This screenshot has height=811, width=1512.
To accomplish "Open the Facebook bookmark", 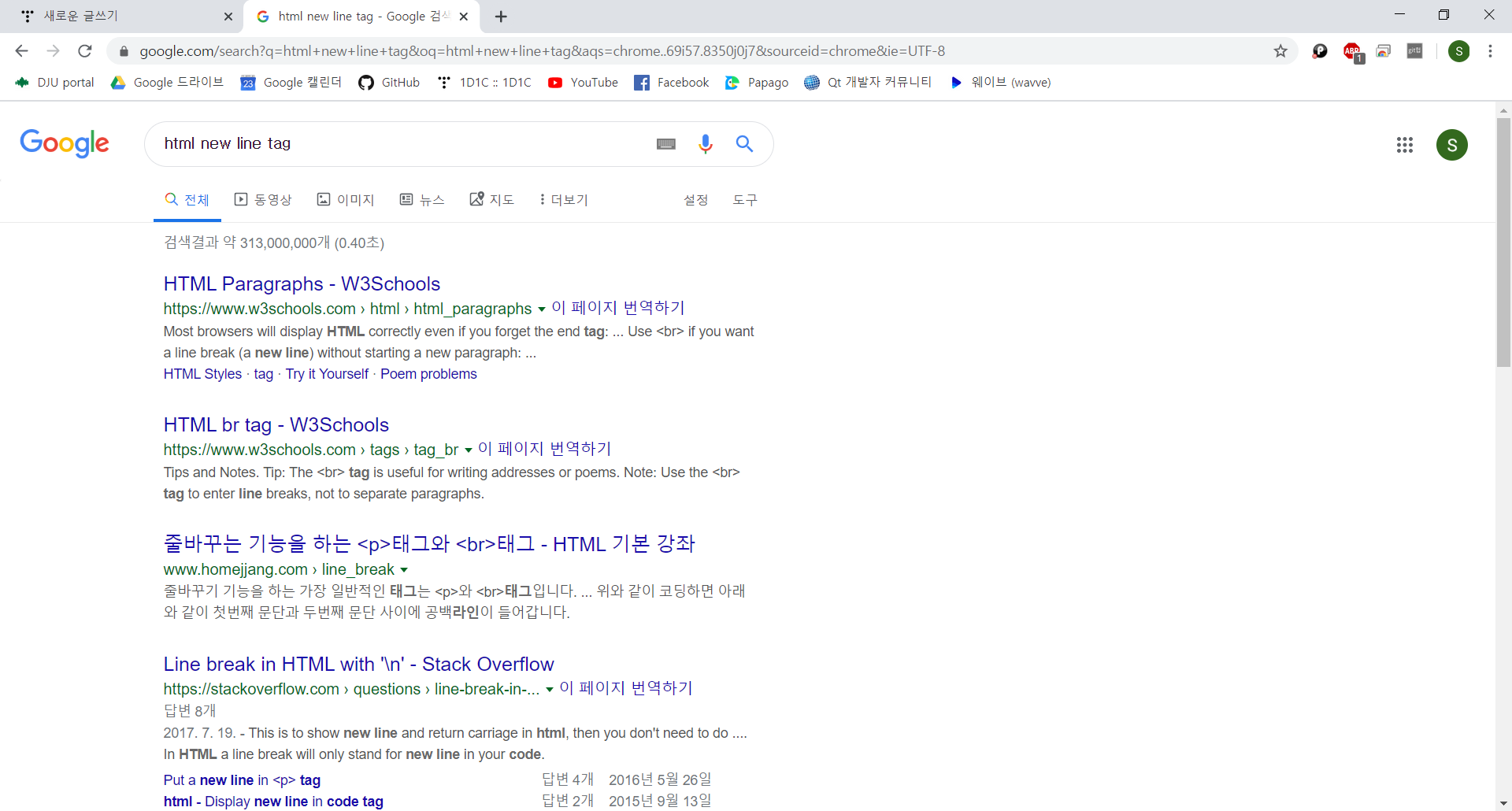I will coord(672,82).
